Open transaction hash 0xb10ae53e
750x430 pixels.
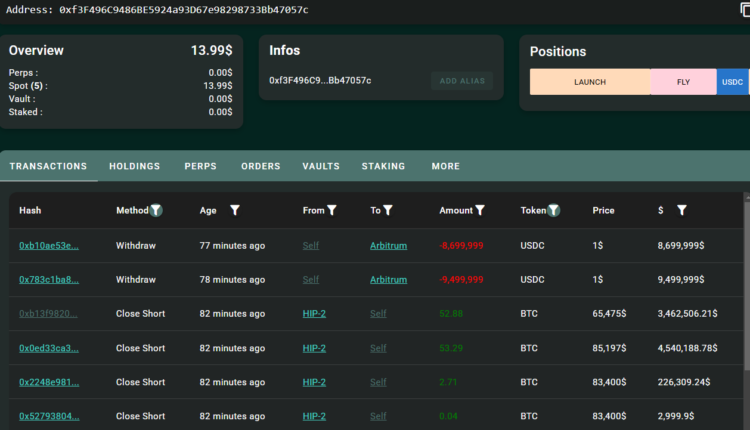point(49,245)
